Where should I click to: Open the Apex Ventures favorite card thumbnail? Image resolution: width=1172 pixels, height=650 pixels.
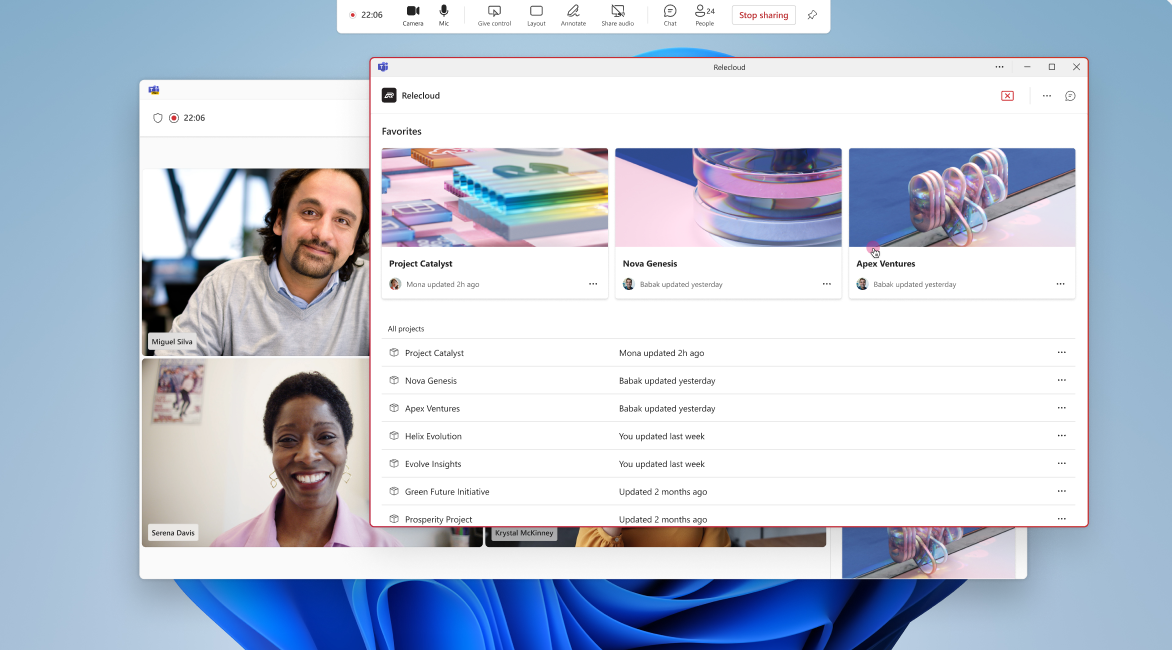[962, 197]
